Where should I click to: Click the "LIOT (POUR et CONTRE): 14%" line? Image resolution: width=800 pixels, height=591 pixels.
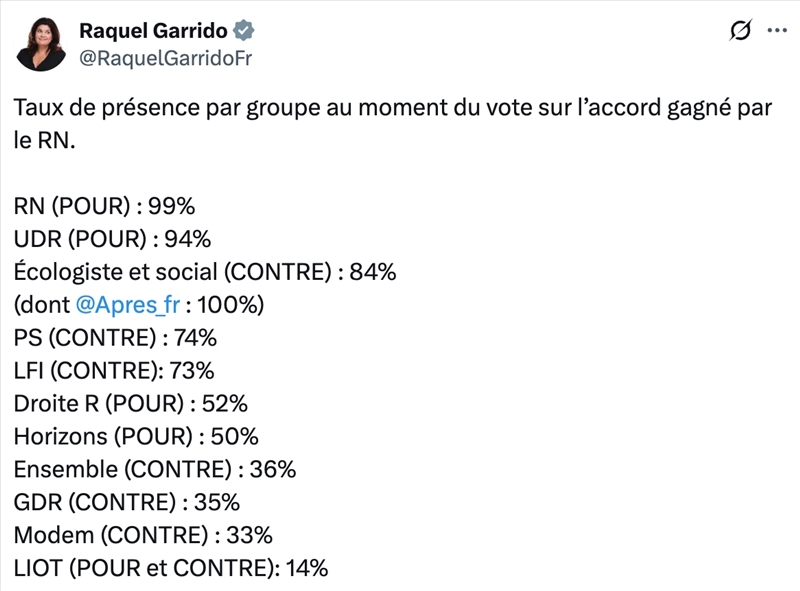coord(171,568)
